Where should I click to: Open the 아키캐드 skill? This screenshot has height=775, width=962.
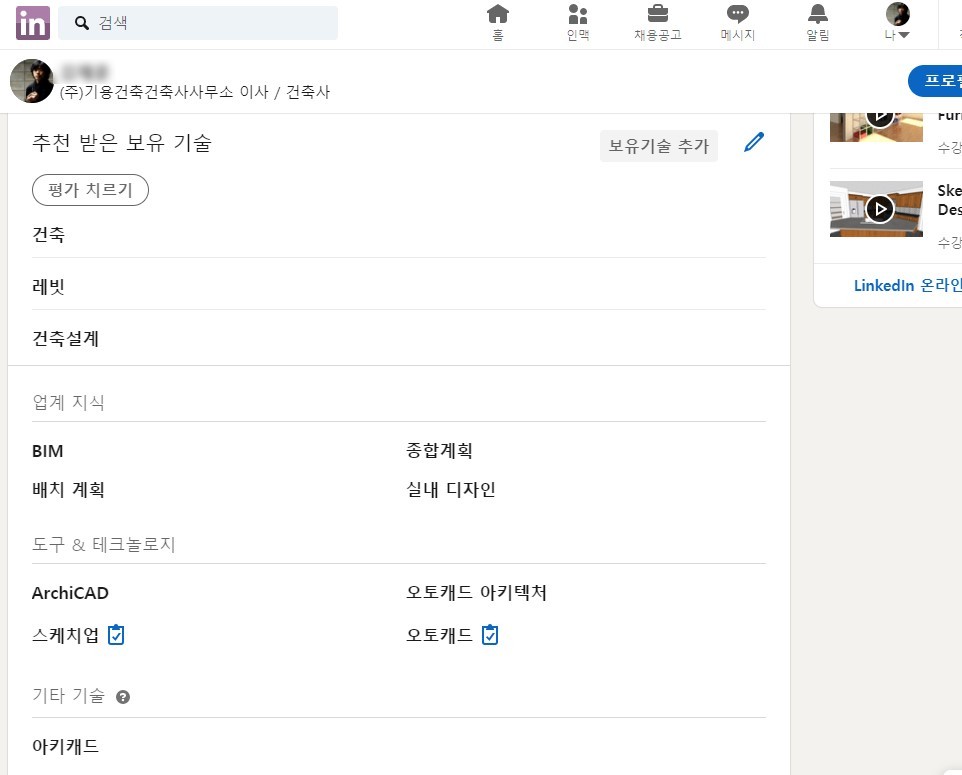pyautogui.click(x=66, y=747)
